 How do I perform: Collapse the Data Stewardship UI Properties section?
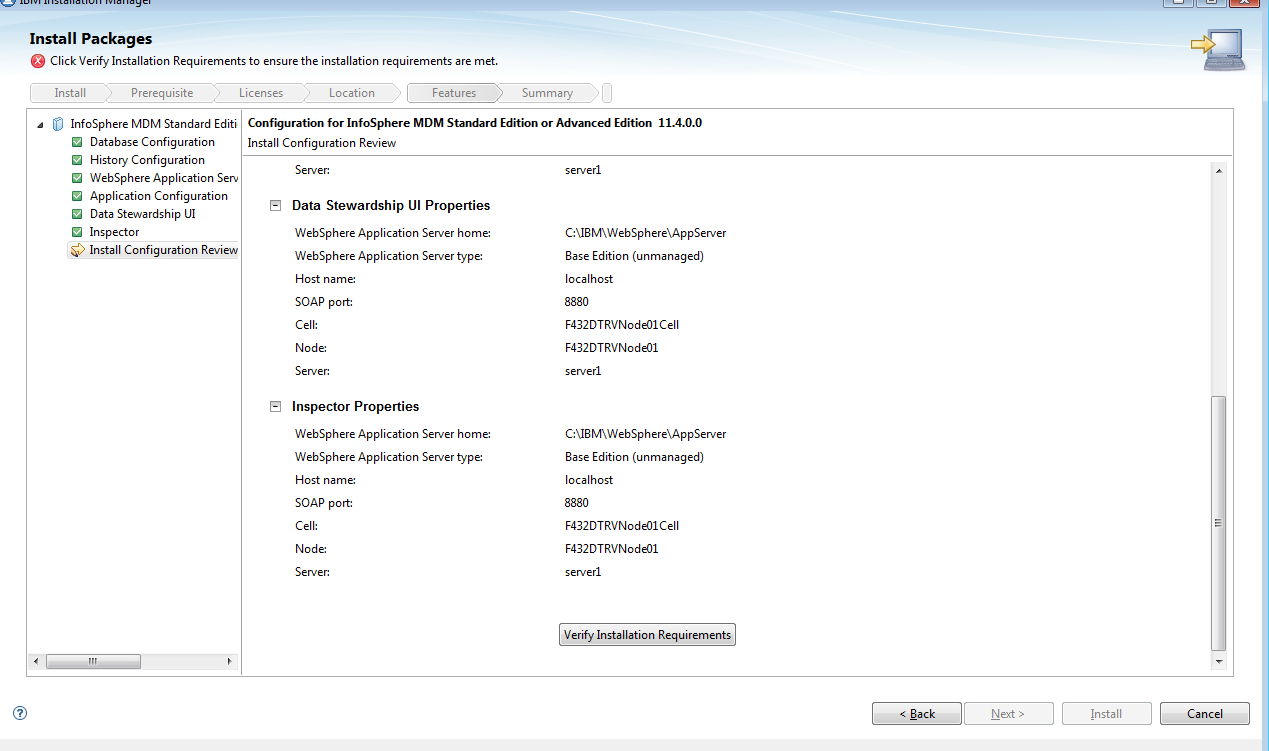275,206
